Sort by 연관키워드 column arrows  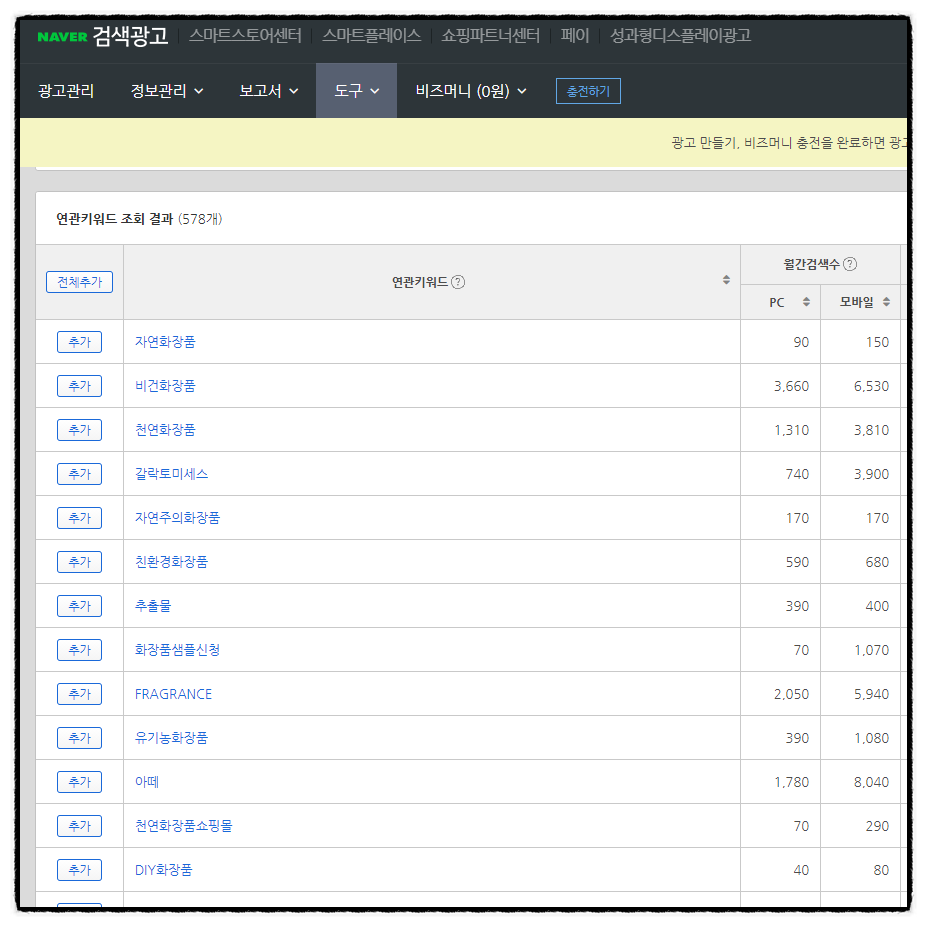[x=726, y=280]
